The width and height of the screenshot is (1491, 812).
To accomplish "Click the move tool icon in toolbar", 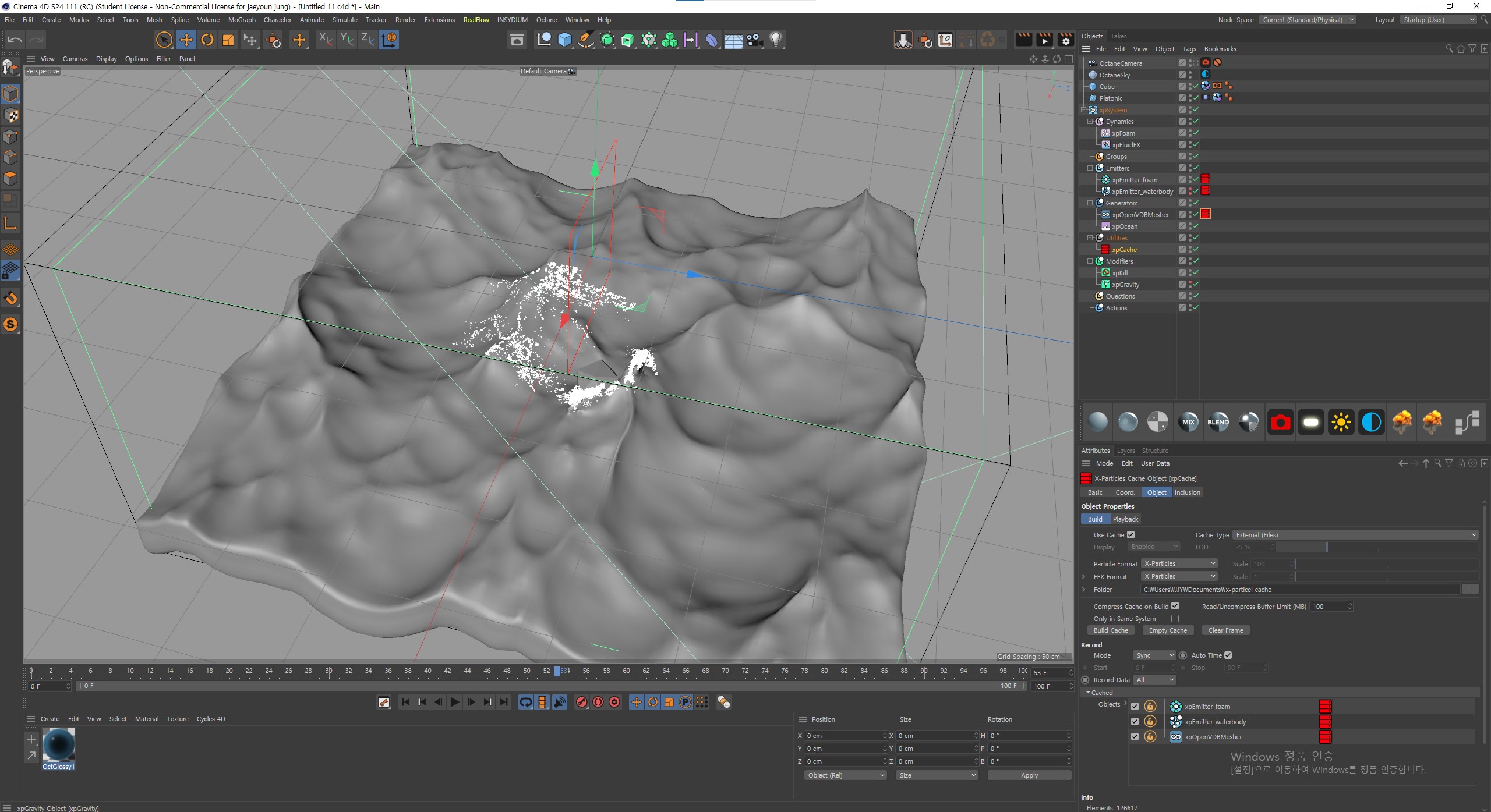I will click(x=186, y=39).
